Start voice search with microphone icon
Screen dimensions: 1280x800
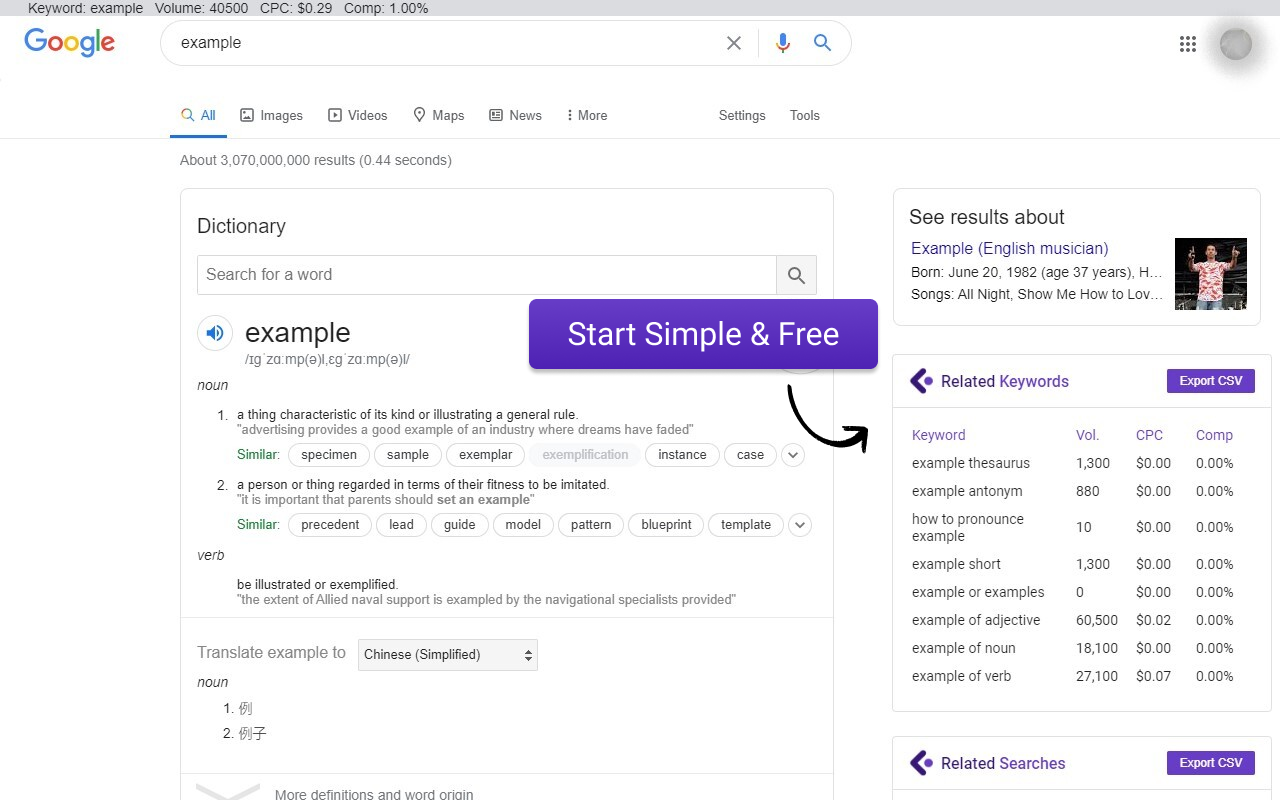(x=783, y=43)
